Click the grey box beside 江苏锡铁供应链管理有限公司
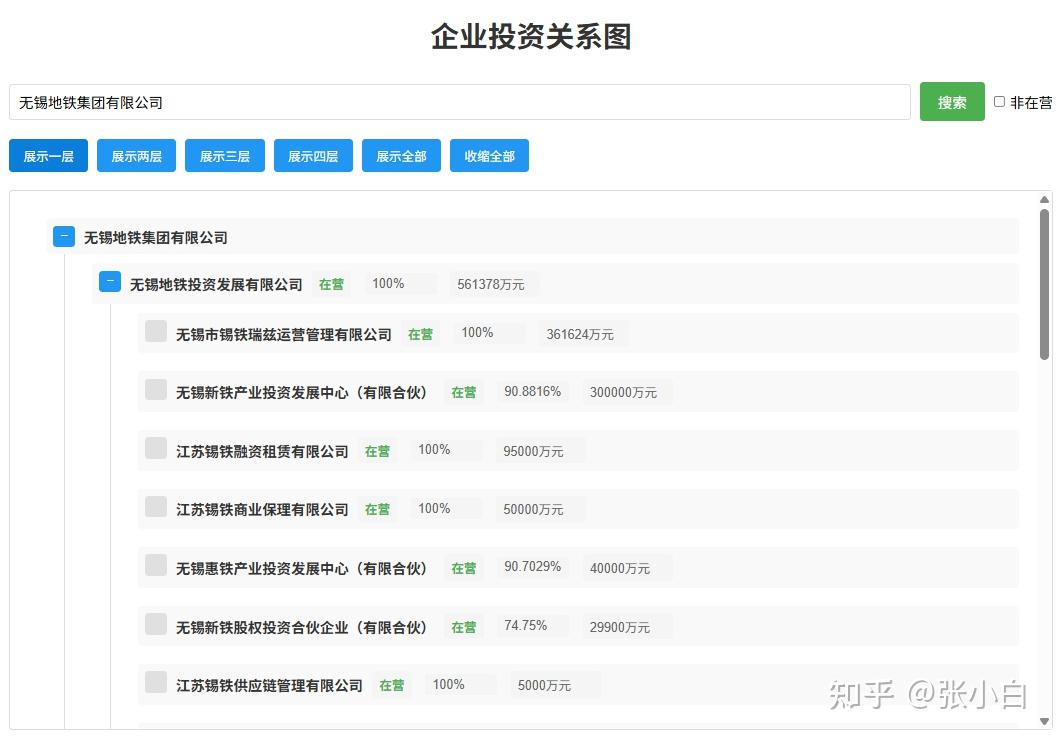1056x738 pixels. point(156,682)
